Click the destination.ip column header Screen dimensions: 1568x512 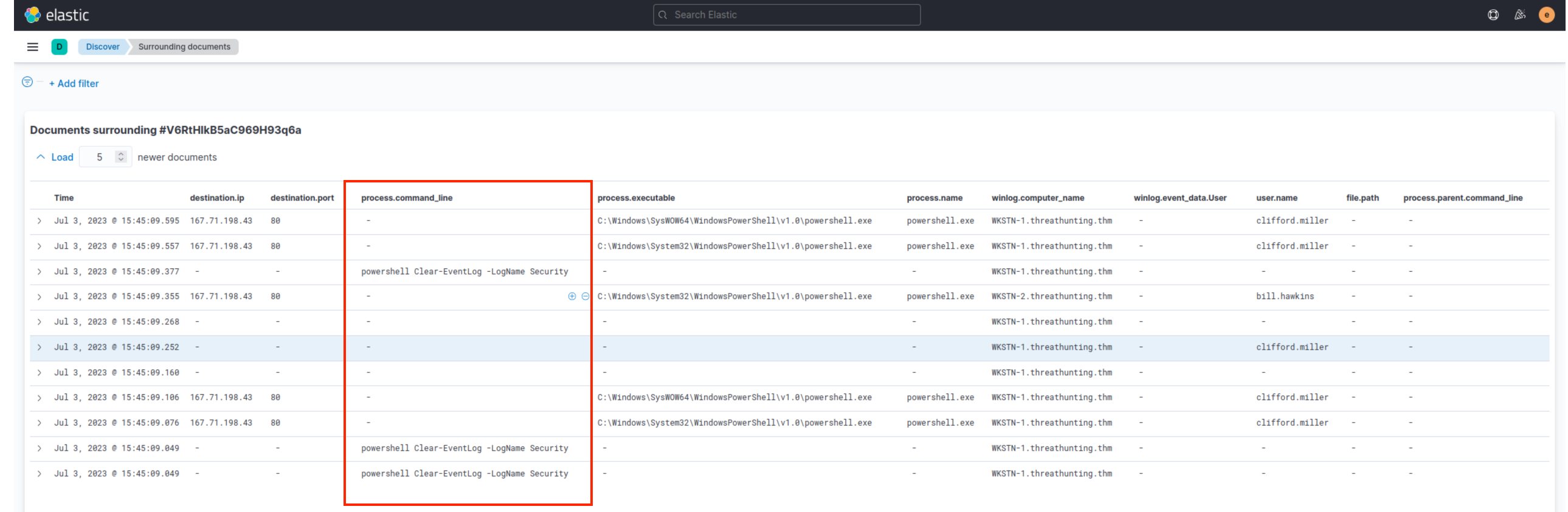point(216,198)
